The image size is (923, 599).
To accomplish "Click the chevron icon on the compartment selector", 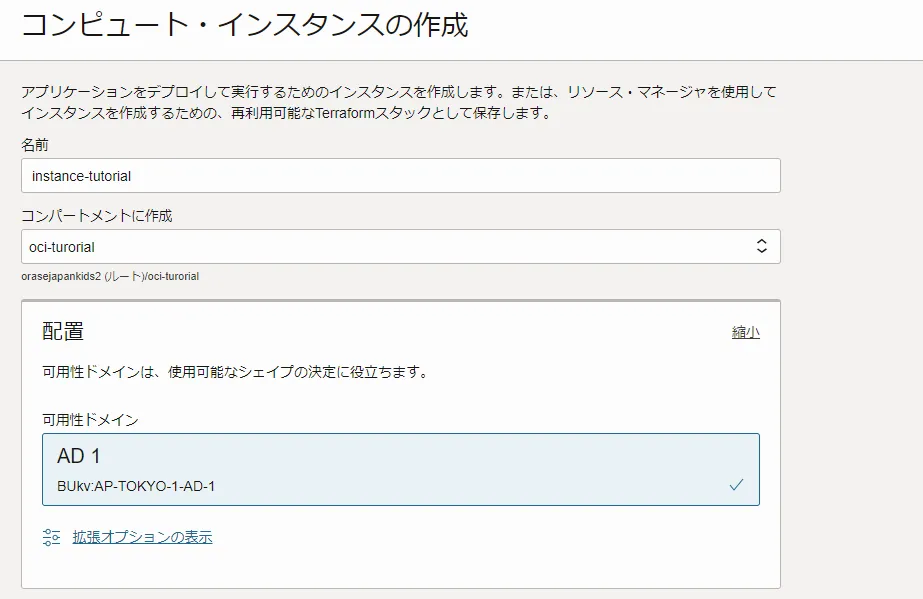I will [x=760, y=246].
